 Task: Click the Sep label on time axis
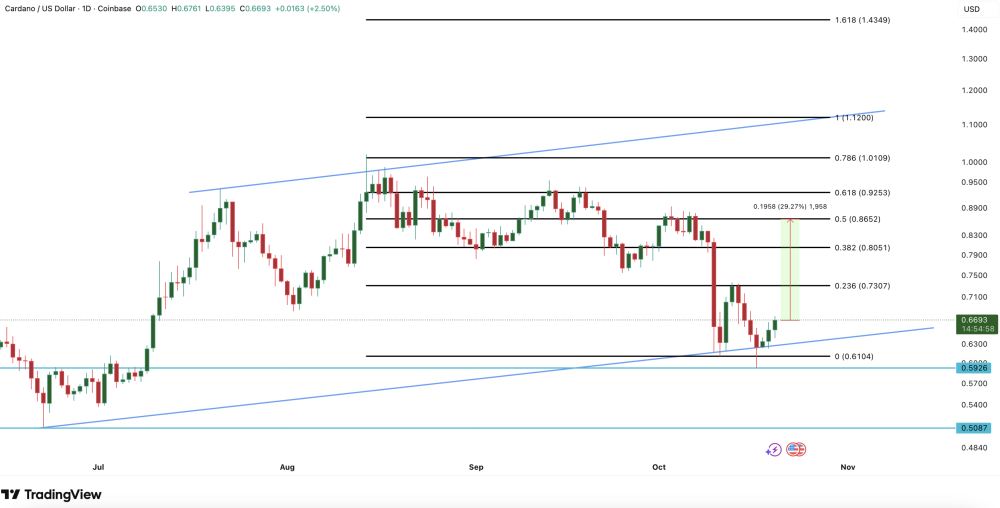click(476, 468)
